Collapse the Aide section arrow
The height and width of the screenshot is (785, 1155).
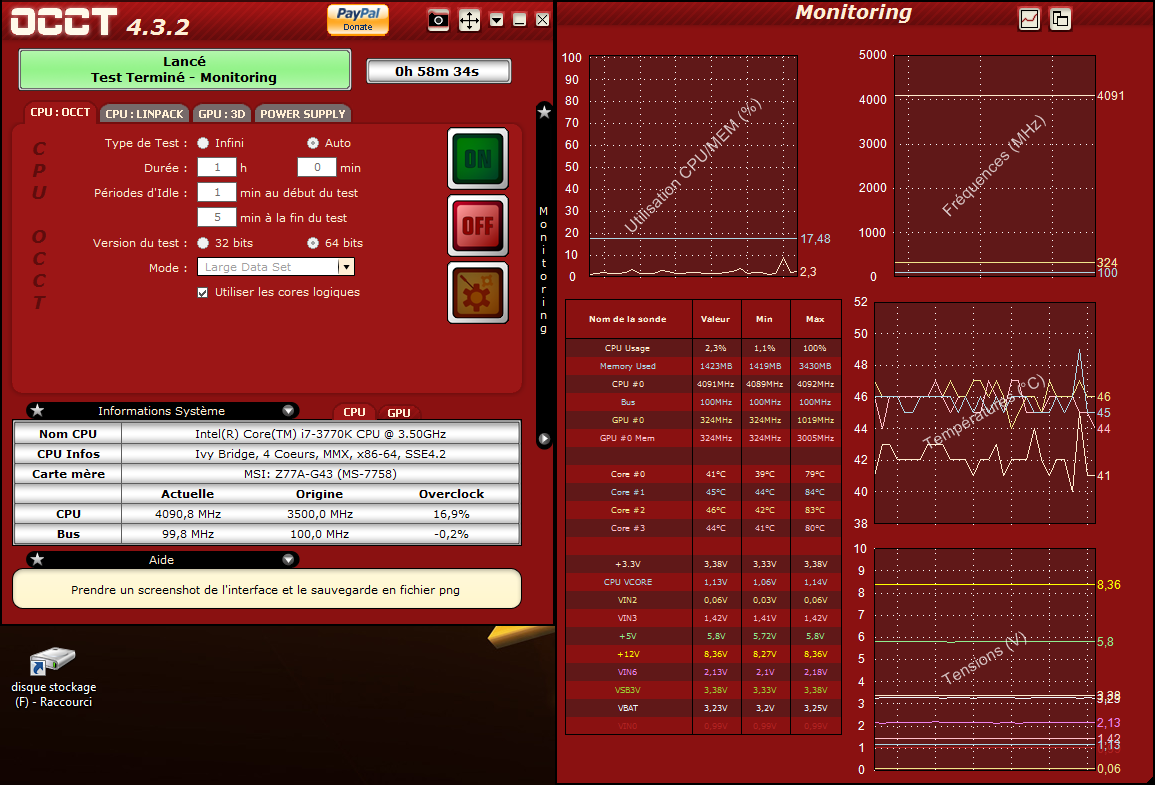[288, 560]
